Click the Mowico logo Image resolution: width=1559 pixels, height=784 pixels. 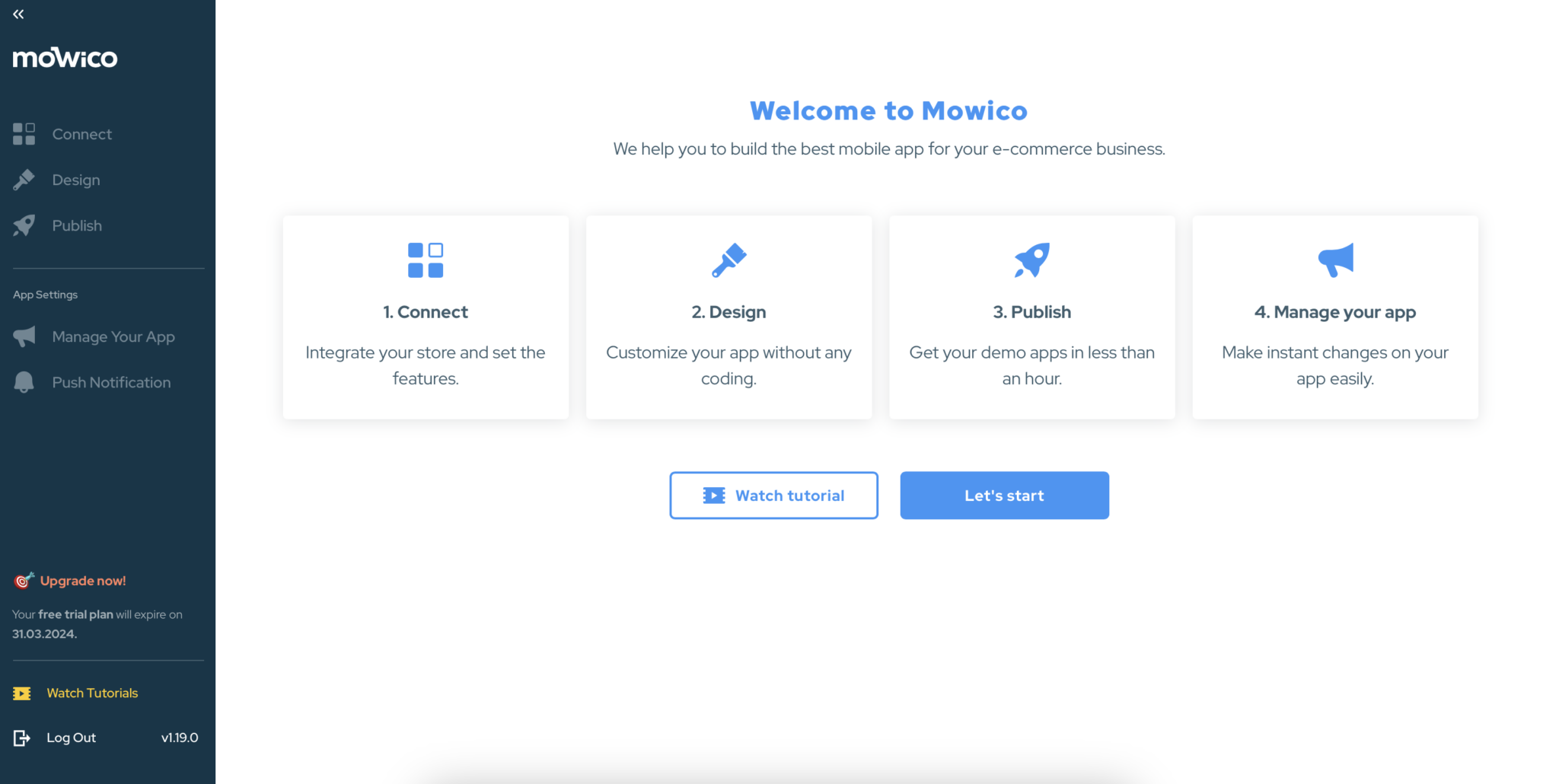(x=65, y=58)
